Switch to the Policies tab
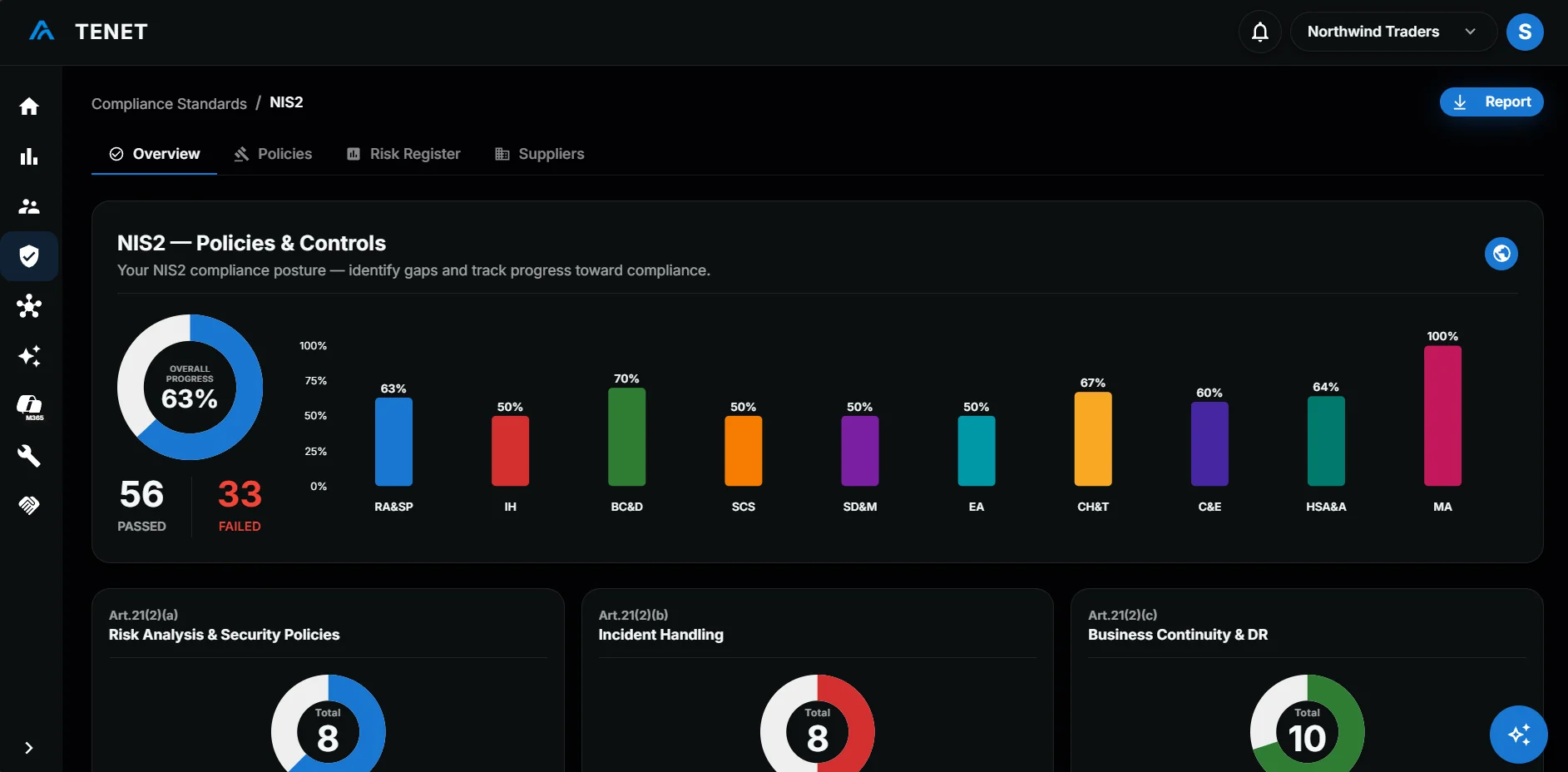The image size is (1568, 772). [x=273, y=154]
